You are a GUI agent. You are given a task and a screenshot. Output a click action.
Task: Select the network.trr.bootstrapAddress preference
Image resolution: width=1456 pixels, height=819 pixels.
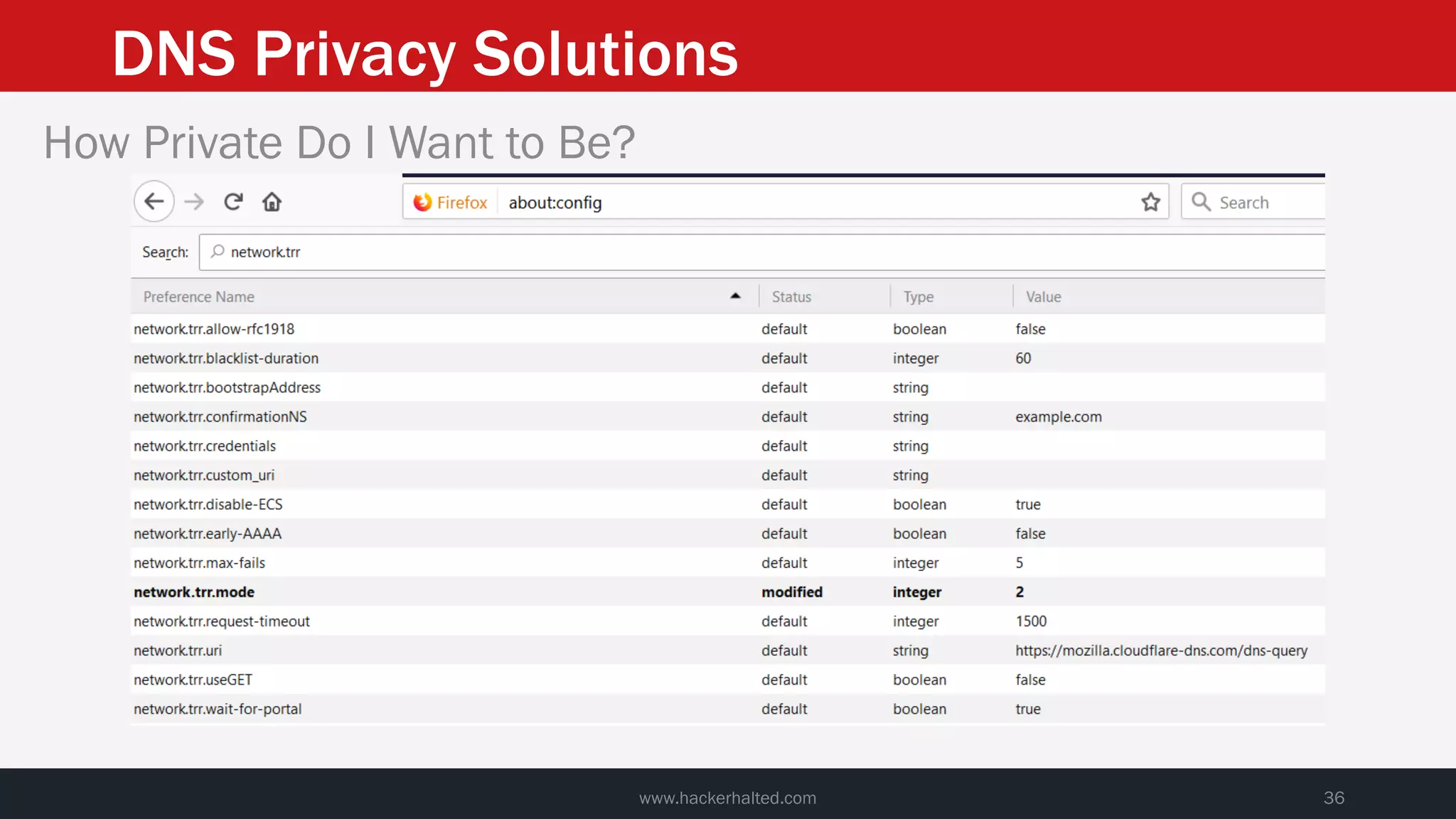click(x=728, y=387)
